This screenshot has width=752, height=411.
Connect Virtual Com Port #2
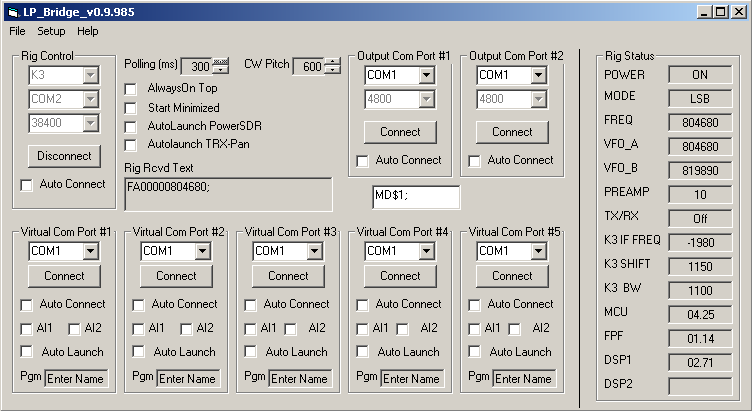(x=176, y=276)
